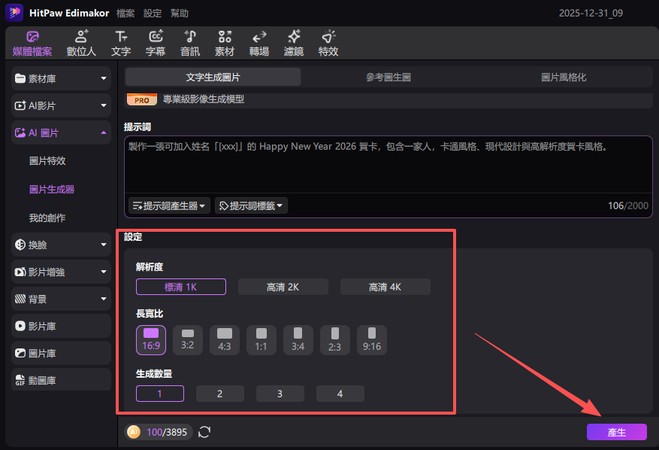Open the 幫助 help menu
The height and width of the screenshot is (450, 659).
pyautogui.click(x=179, y=13)
